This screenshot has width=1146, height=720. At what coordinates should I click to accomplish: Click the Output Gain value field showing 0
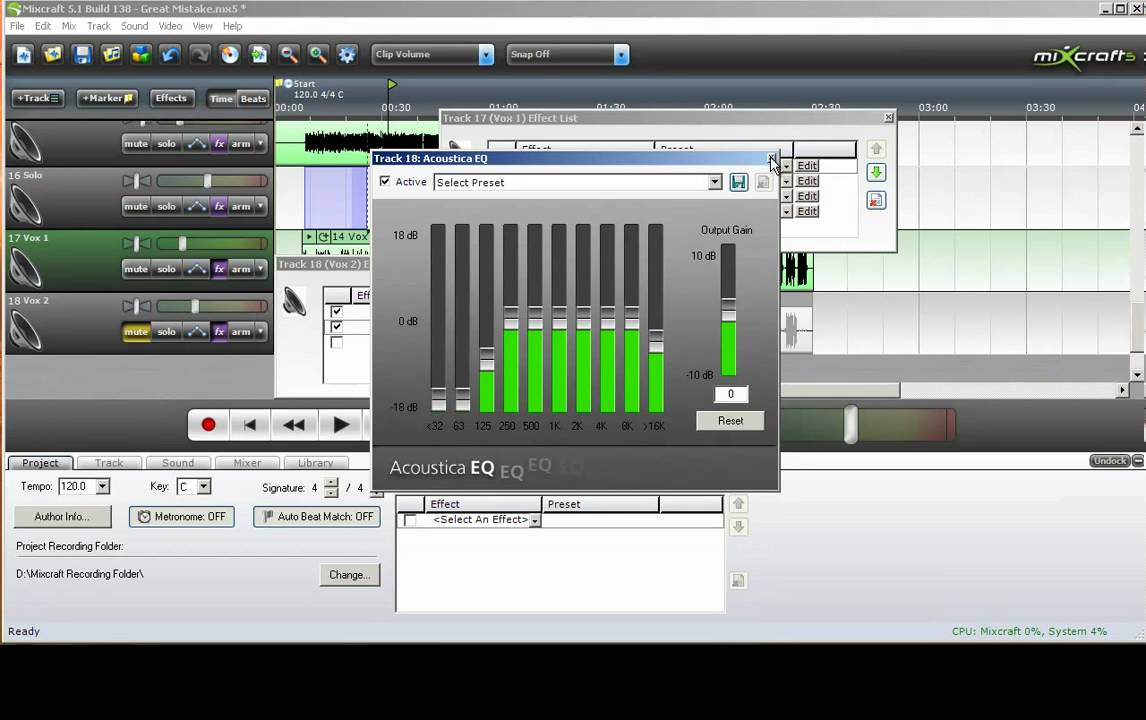[x=730, y=394]
